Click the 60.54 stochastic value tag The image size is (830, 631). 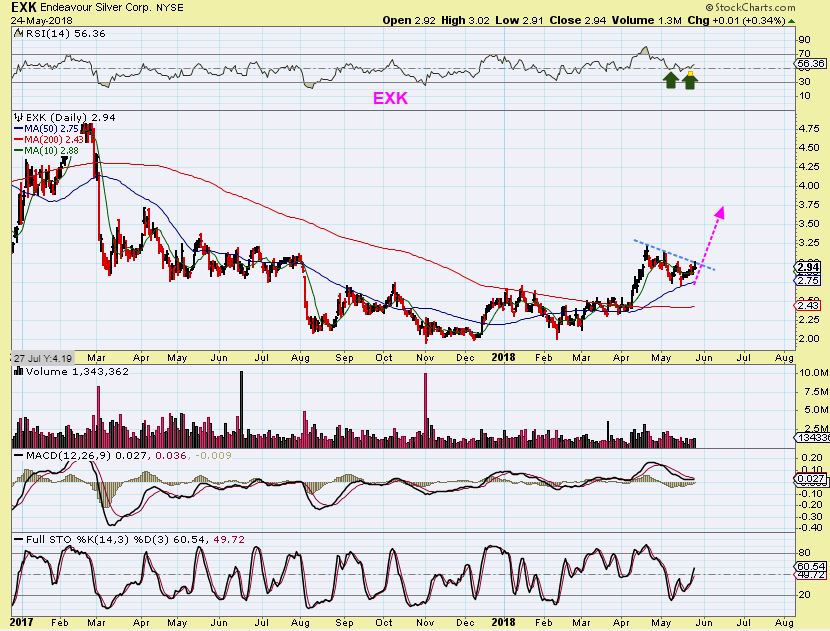(810, 566)
